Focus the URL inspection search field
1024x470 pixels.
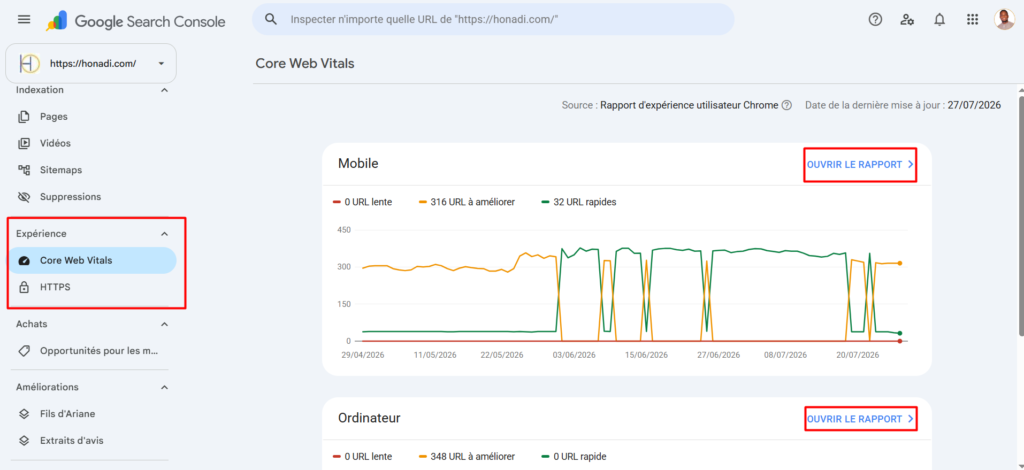493,19
